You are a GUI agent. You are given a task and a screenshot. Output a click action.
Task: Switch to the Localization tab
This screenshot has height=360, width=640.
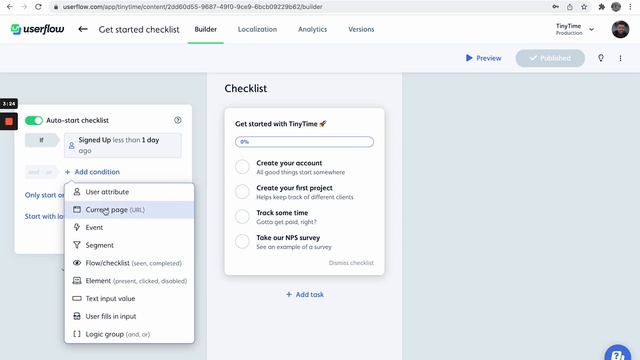[x=257, y=29]
